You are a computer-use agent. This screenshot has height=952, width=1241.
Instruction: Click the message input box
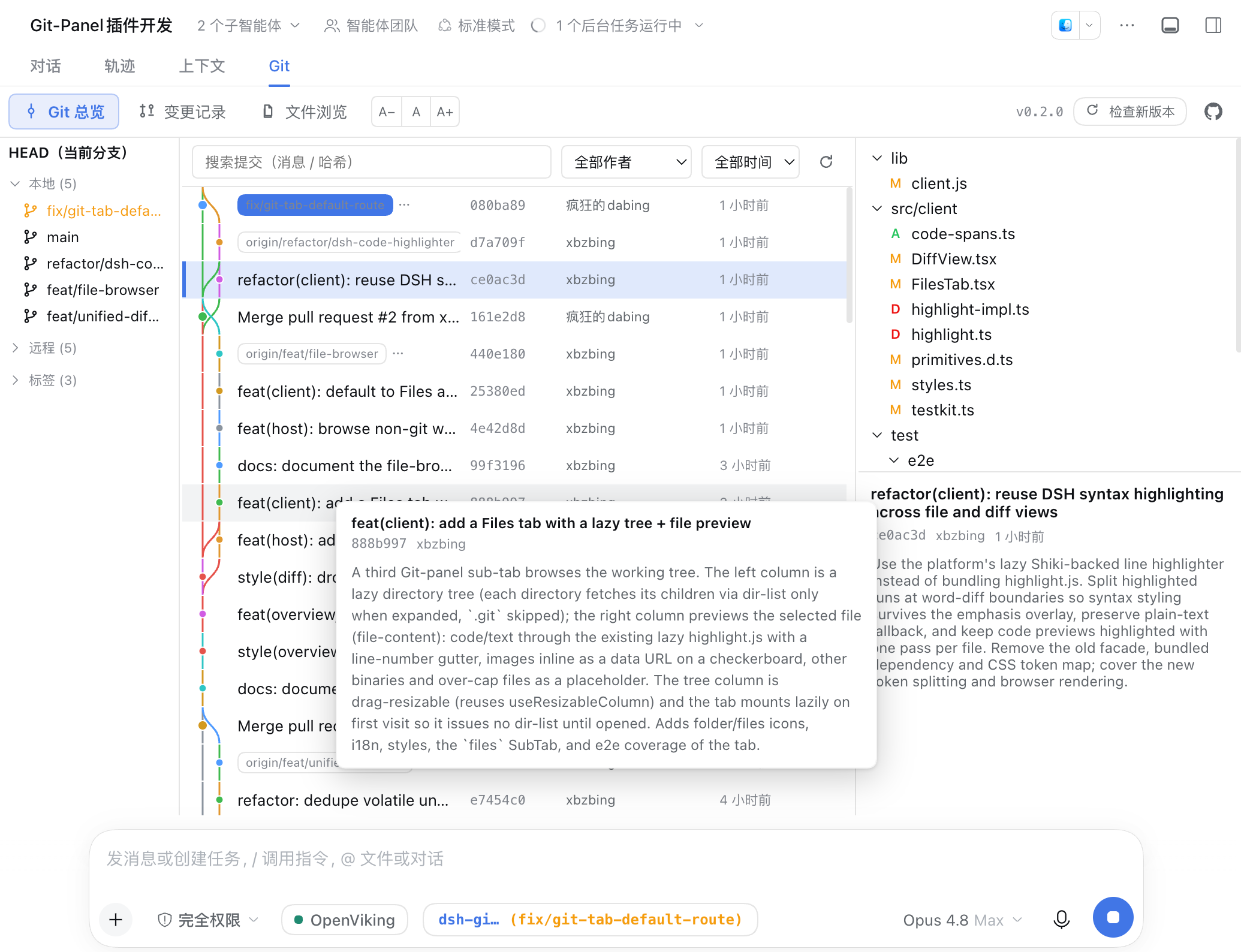[616, 859]
